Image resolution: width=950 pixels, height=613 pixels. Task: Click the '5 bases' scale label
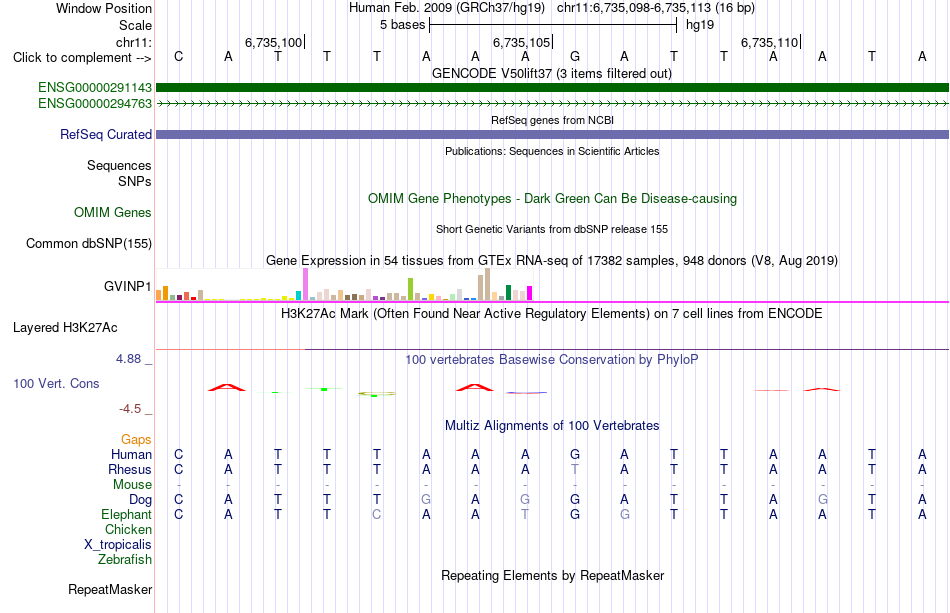pyautogui.click(x=402, y=25)
